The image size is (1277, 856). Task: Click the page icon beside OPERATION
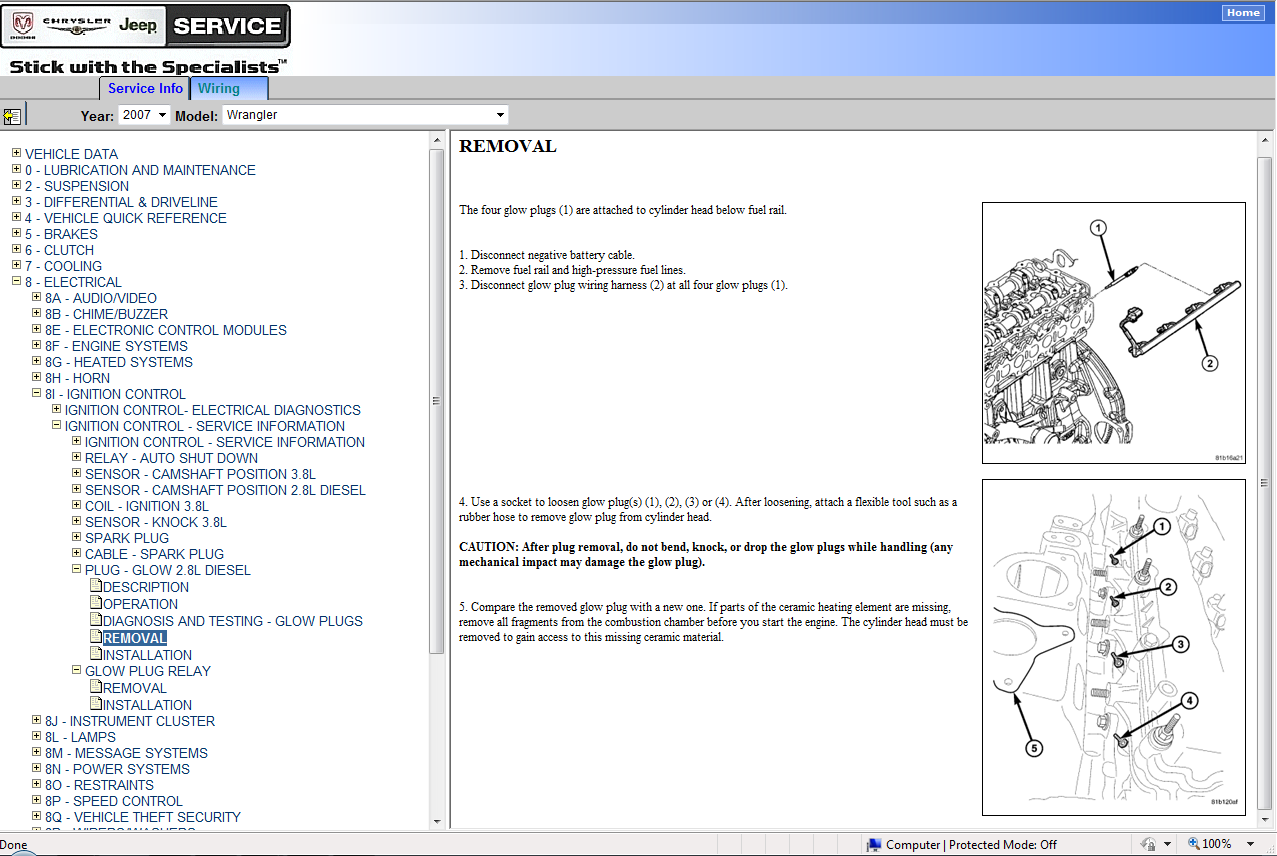(x=96, y=604)
